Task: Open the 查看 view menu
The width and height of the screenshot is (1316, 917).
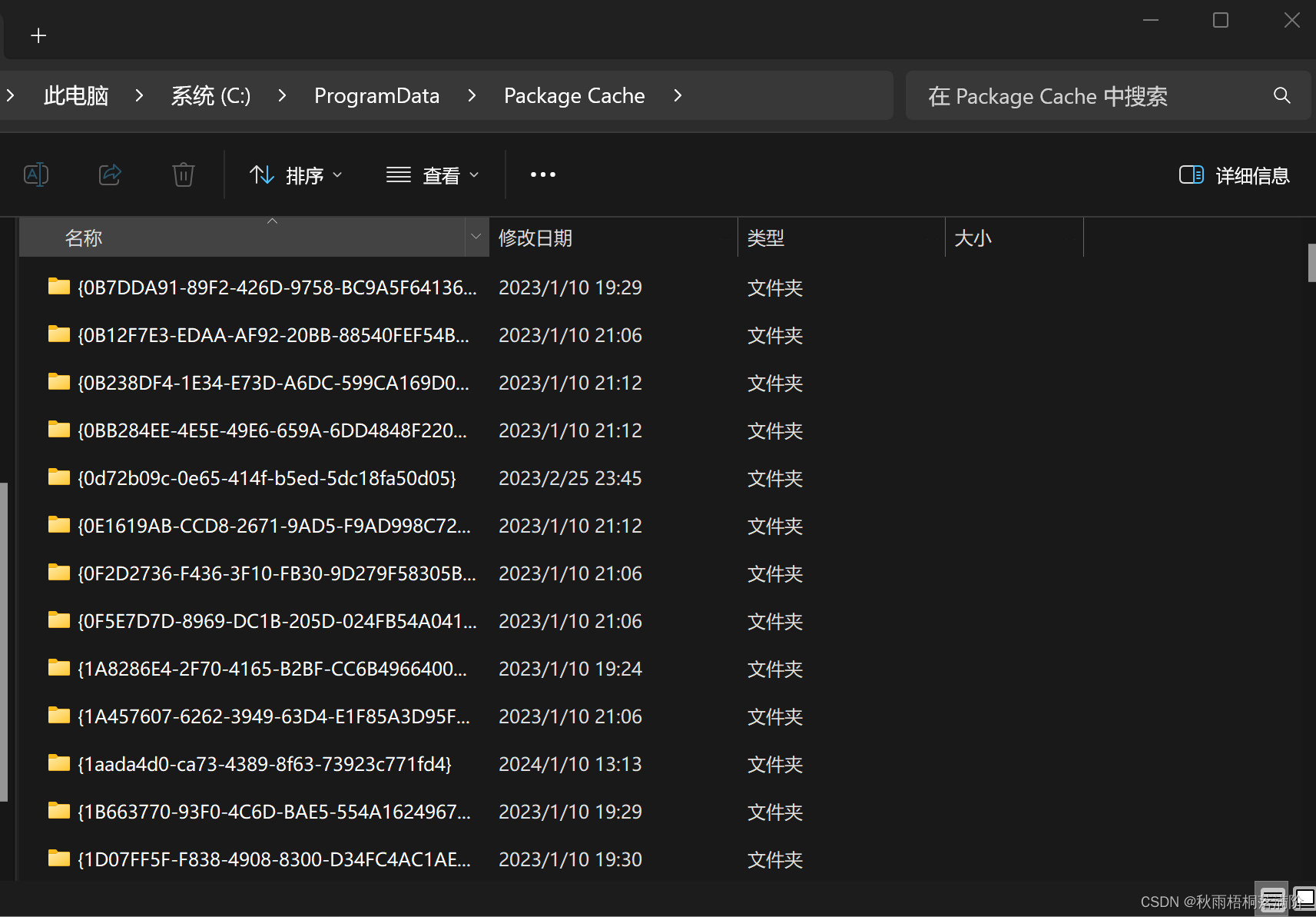Action: pos(433,175)
